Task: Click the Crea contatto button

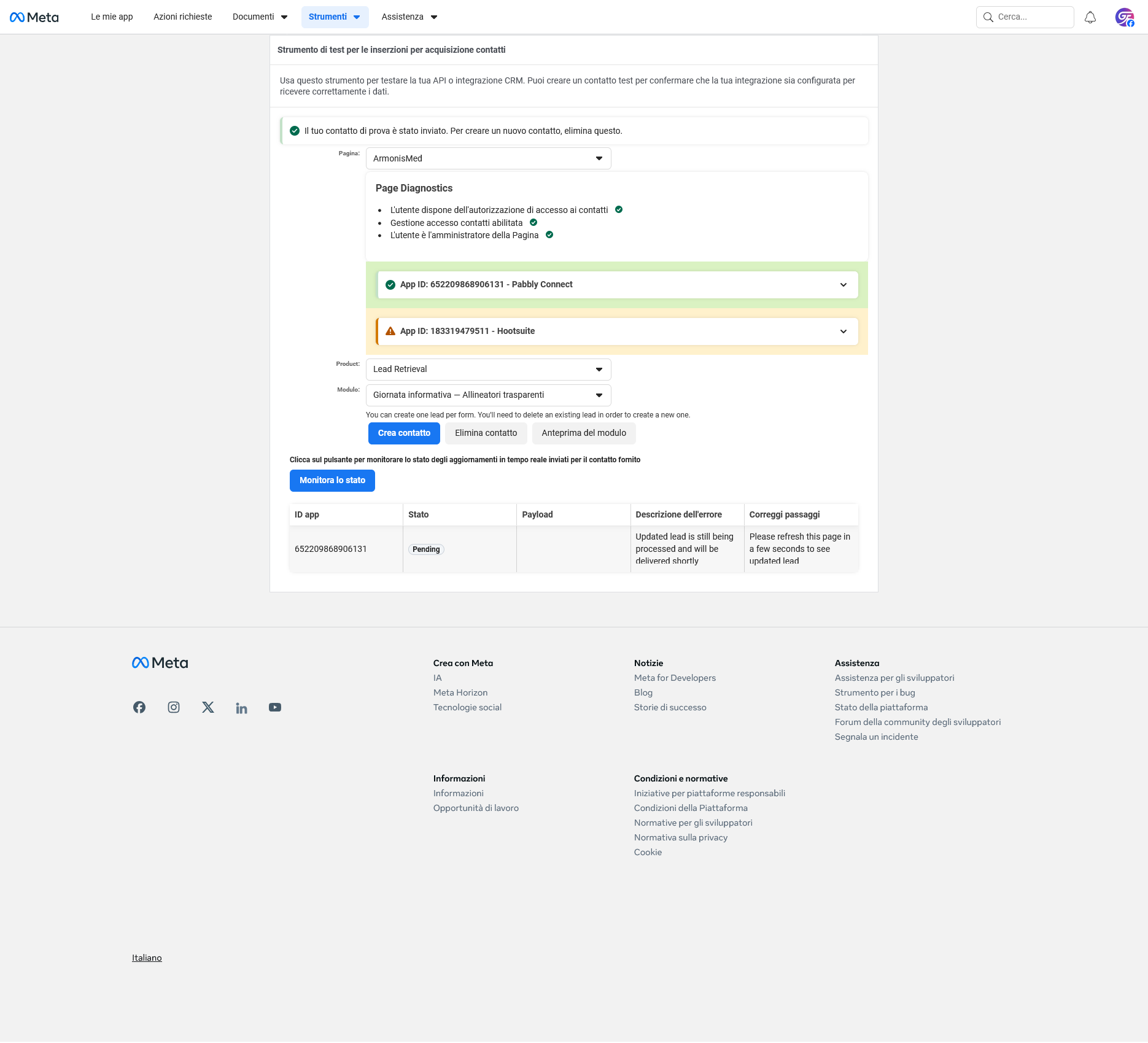Action: click(404, 433)
